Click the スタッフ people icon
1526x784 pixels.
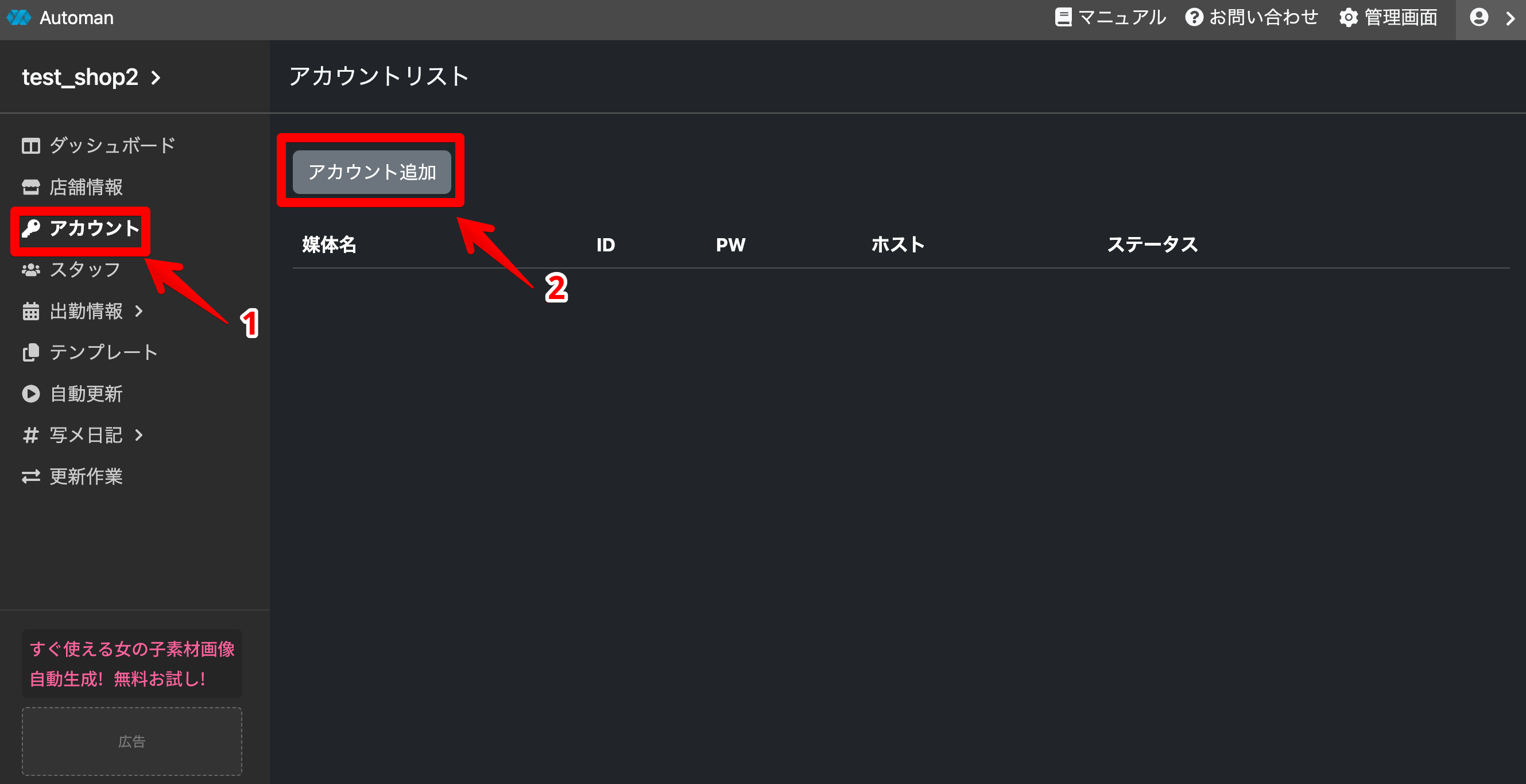(x=31, y=270)
